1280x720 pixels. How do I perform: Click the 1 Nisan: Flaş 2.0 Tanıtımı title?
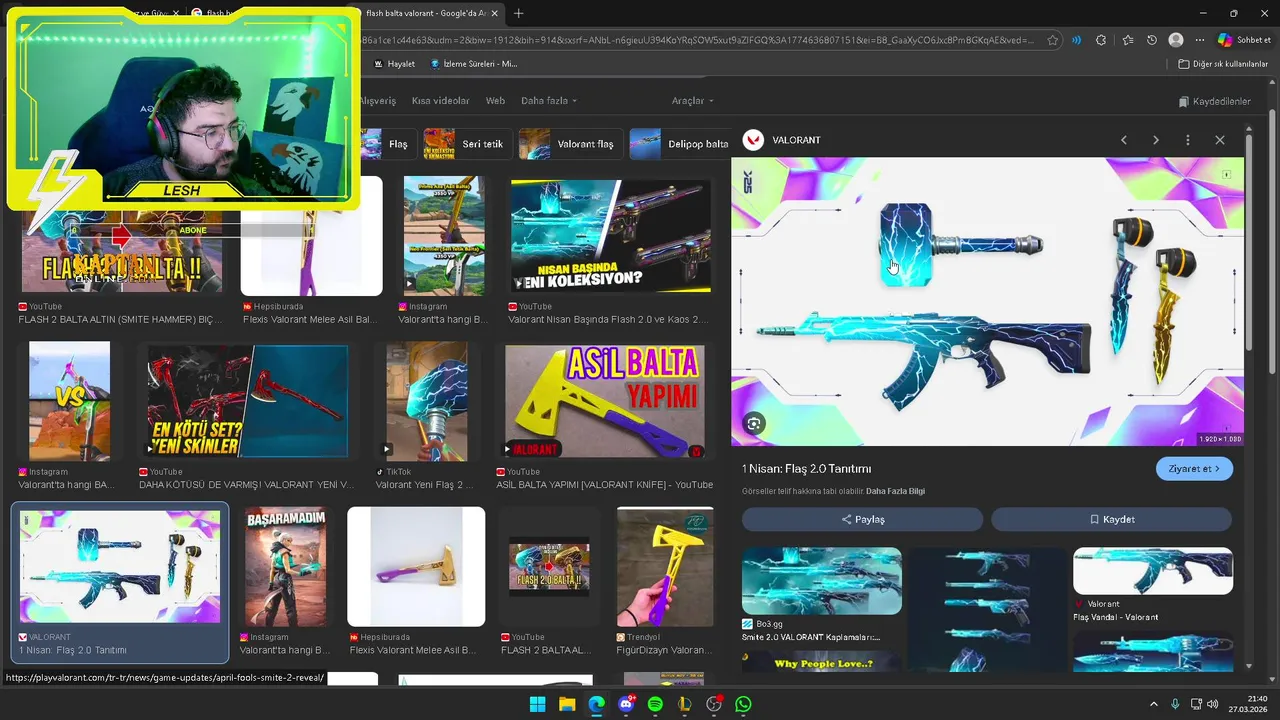click(806, 468)
